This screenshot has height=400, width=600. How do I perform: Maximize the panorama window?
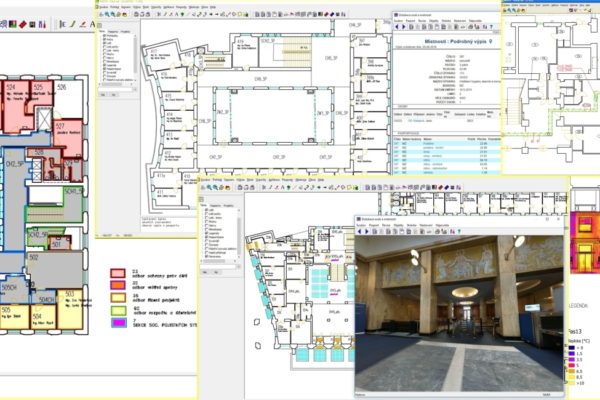(x=548, y=219)
